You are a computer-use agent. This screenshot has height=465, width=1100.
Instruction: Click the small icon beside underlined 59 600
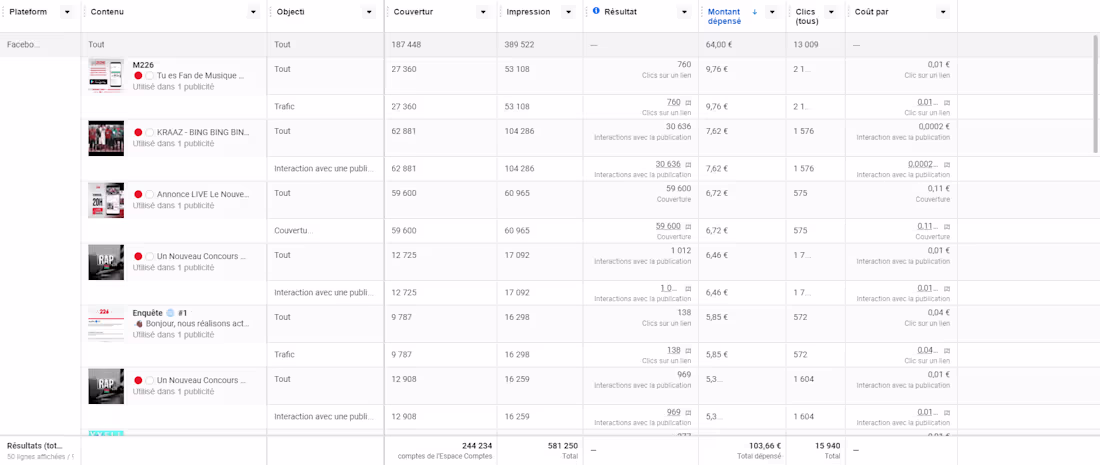(687, 226)
